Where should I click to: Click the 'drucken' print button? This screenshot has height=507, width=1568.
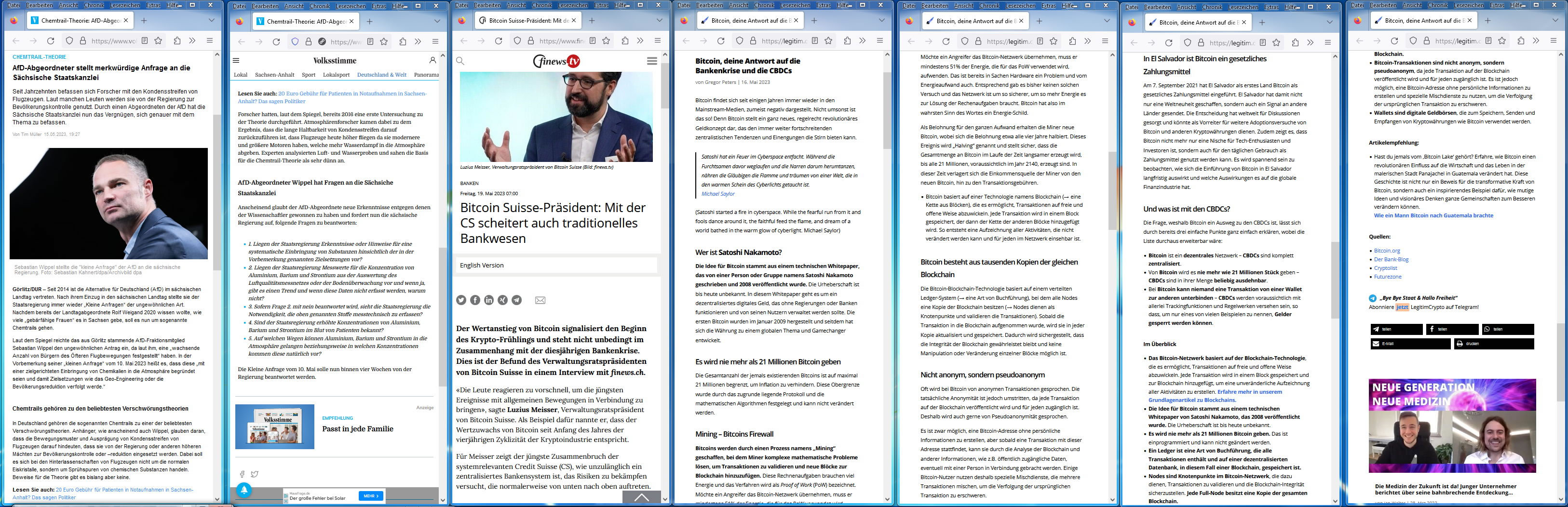pyautogui.click(x=1494, y=344)
